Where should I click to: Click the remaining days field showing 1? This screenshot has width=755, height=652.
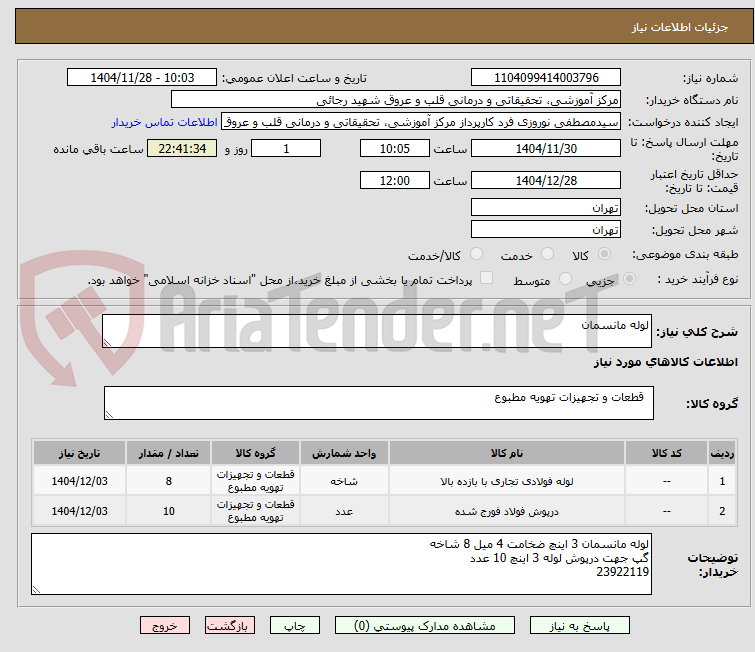(286, 148)
